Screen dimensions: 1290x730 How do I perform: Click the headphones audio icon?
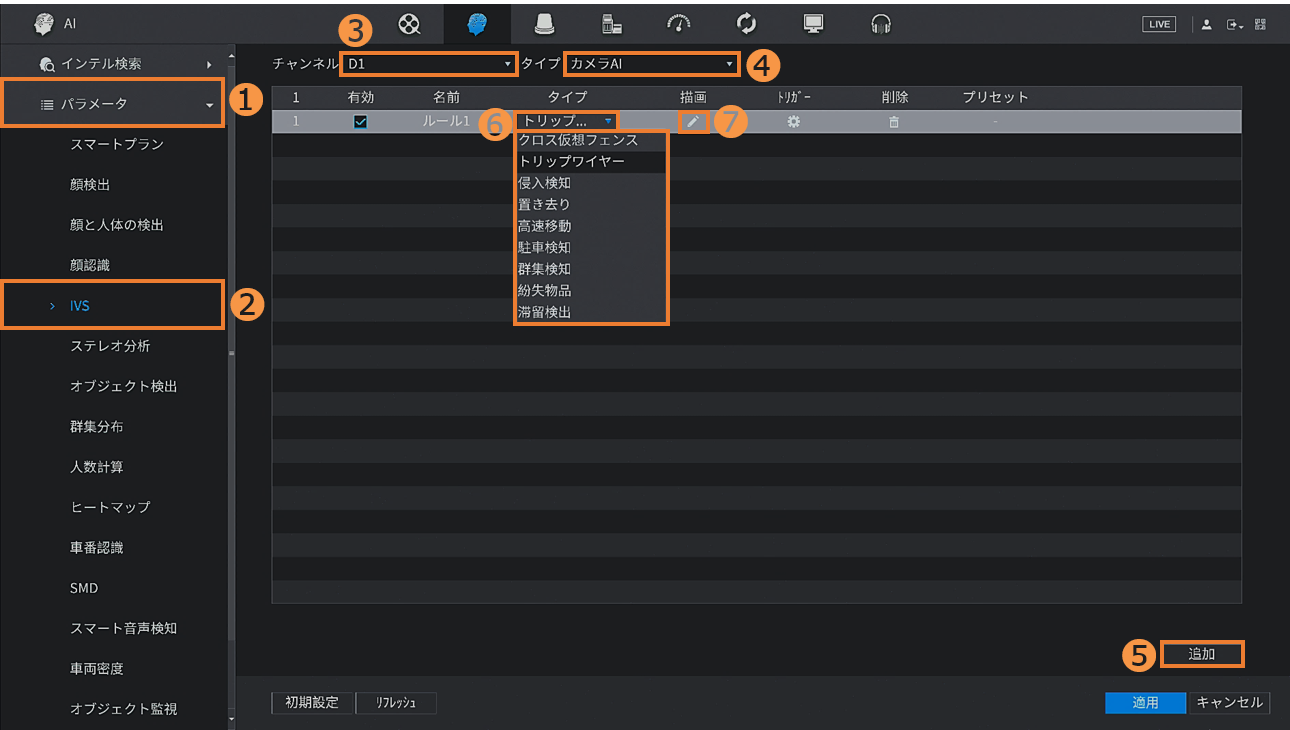coord(881,24)
